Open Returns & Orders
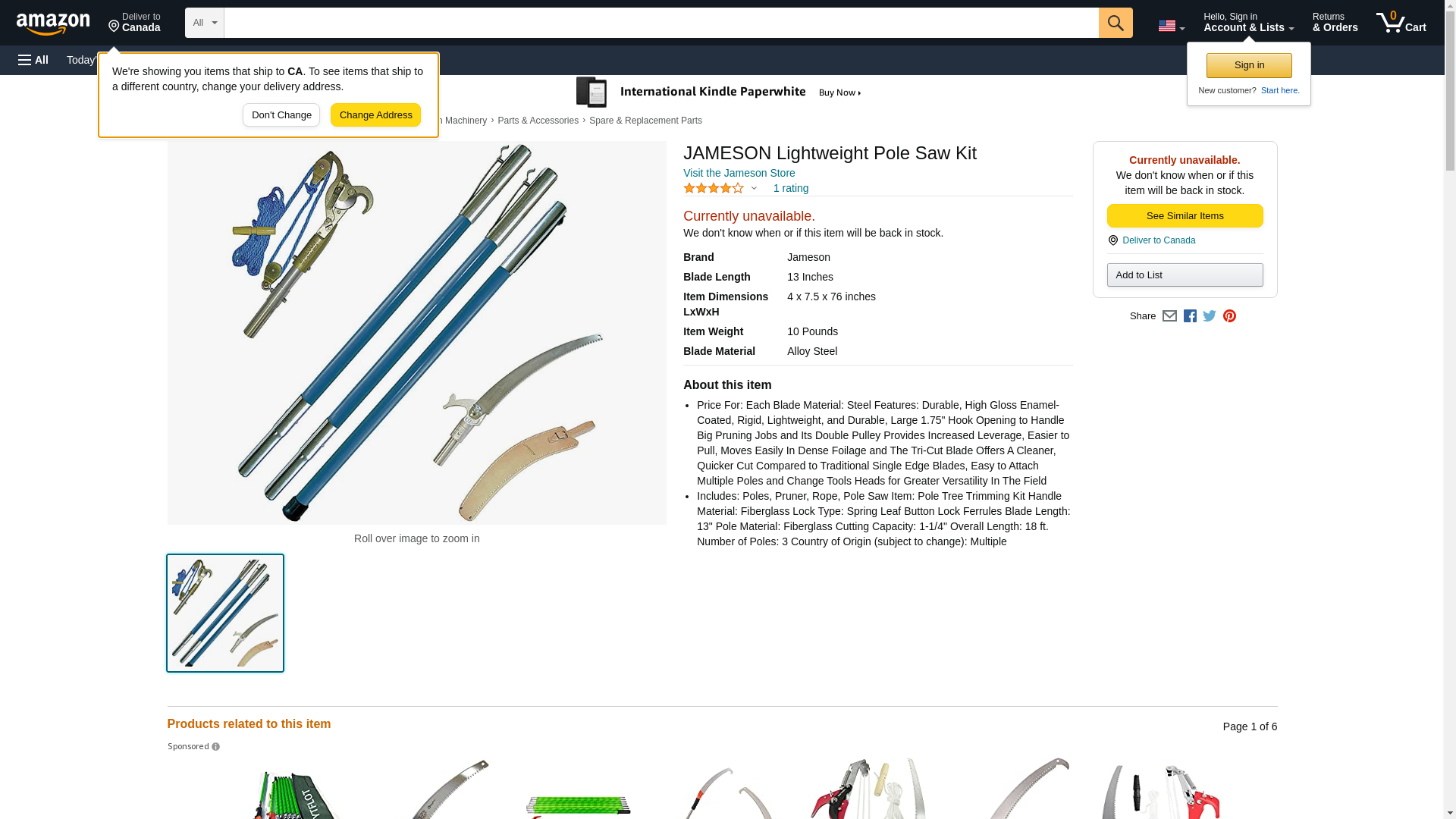The image size is (1456, 819). coord(1335,23)
